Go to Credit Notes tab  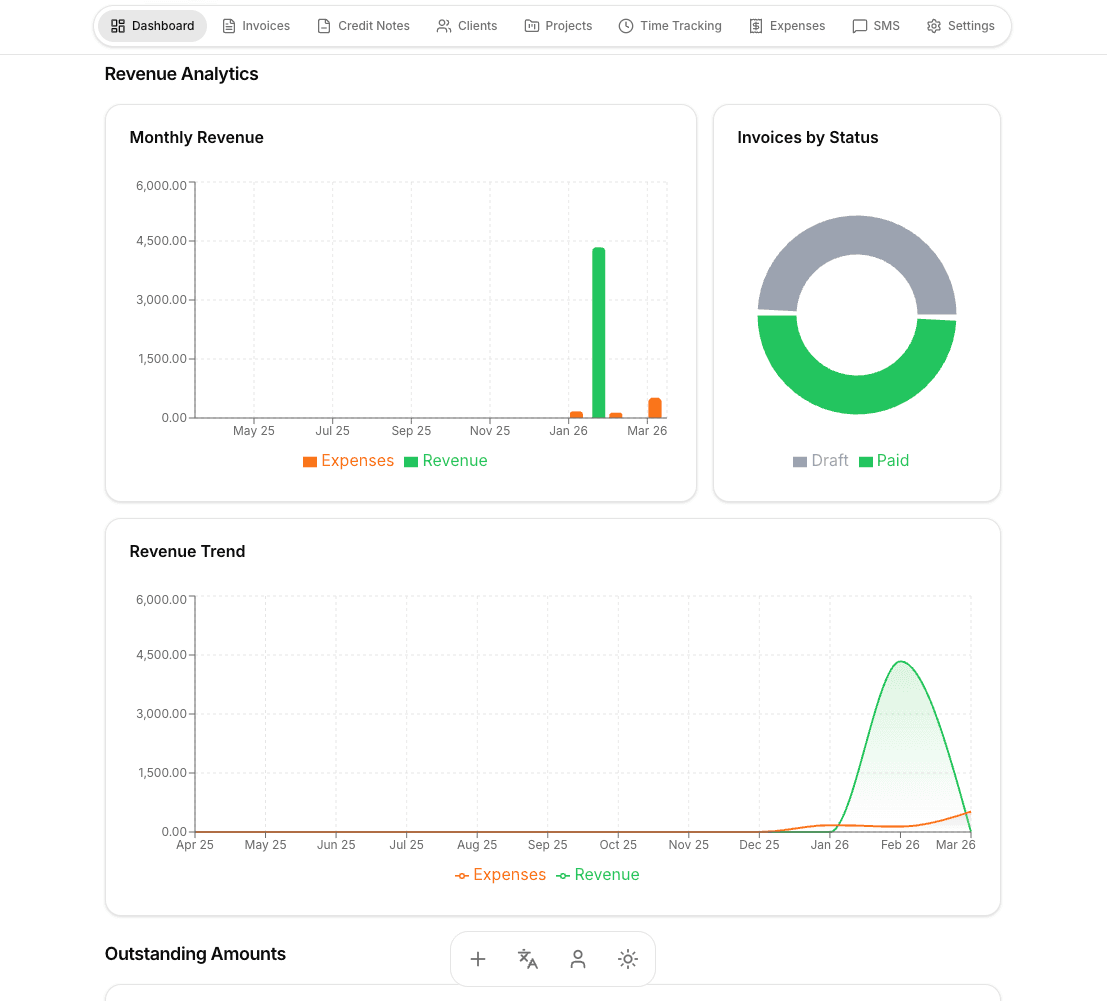[363, 26]
